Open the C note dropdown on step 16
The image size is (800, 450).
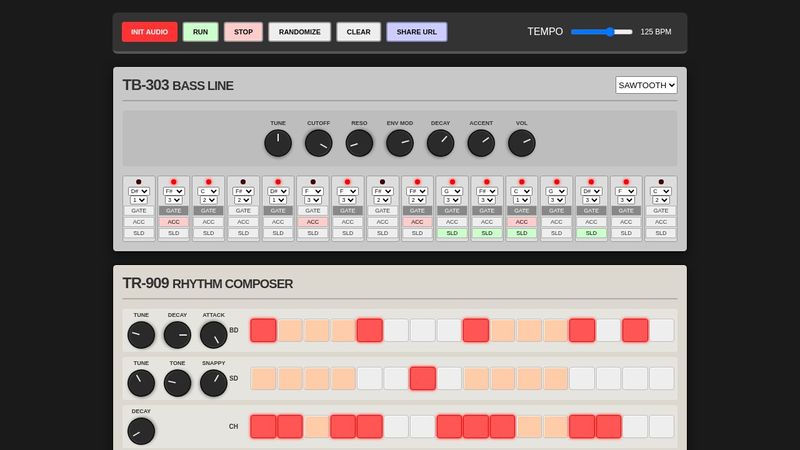pos(661,191)
